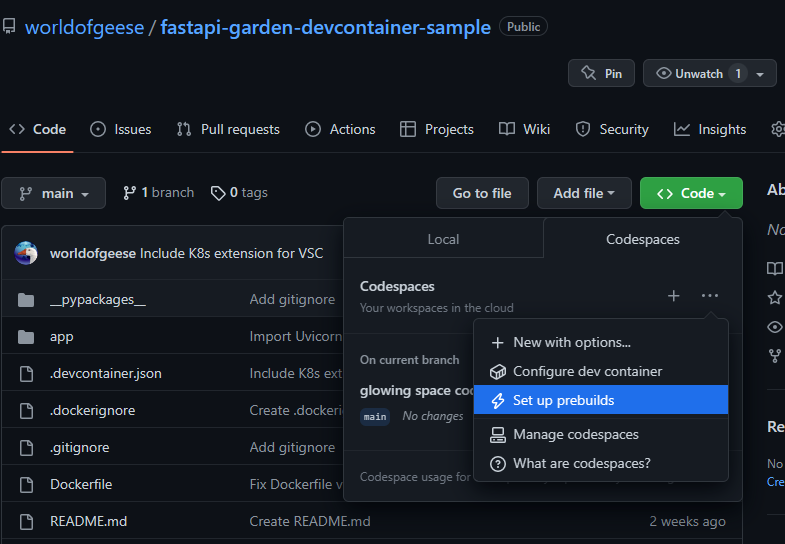
Task: Click the file icon for .gitignore
Action: pyautogui.click(x=26, y=448)
